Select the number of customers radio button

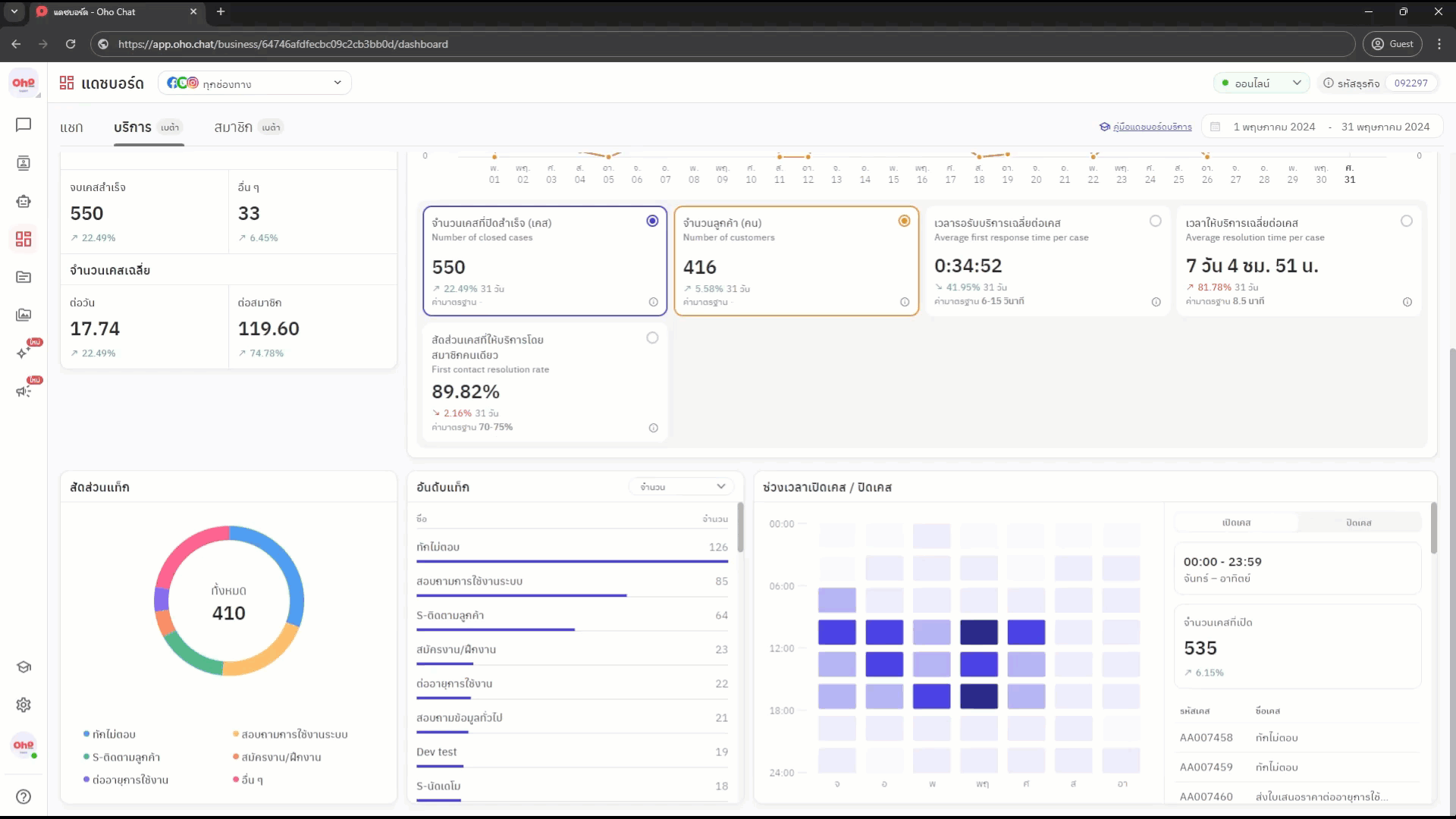click(x=904, y=221)
